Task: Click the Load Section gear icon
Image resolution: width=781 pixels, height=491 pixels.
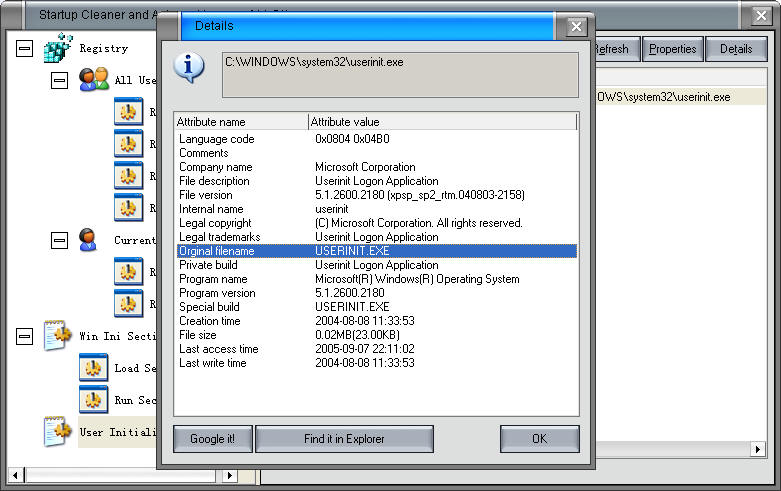Action: [94, 368]
